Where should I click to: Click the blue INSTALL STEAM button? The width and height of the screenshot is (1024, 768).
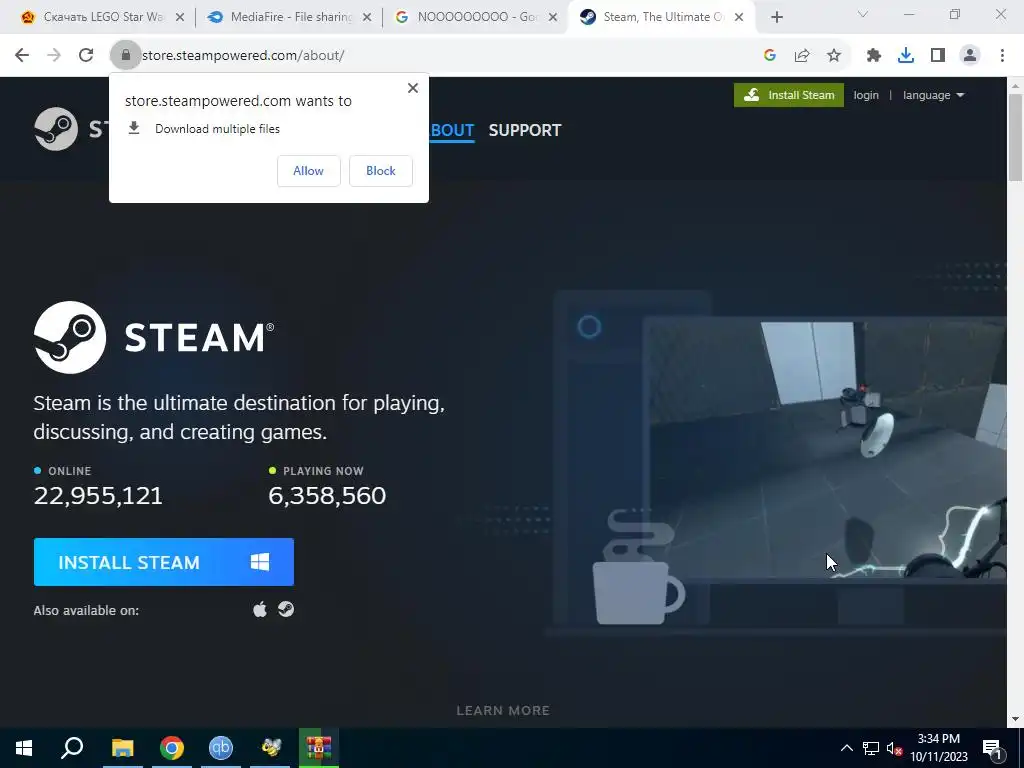(164, 562)
